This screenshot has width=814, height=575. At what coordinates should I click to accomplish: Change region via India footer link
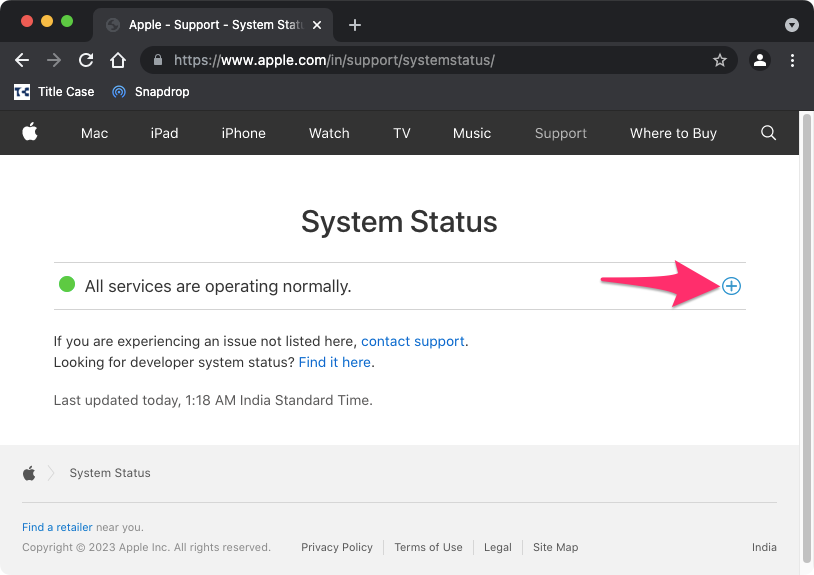point(764,547)
